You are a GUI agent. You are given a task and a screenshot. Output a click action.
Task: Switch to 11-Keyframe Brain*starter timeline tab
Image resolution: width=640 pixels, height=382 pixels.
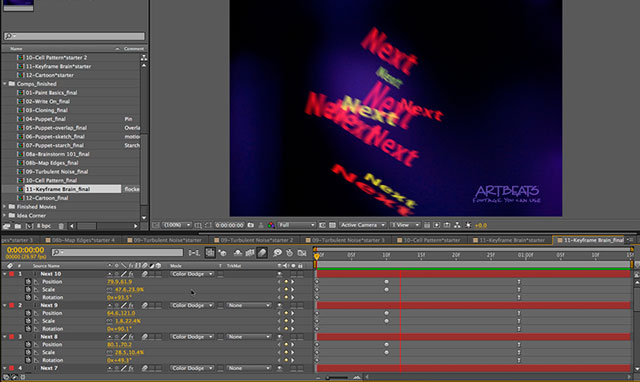[x=509, y=240]
